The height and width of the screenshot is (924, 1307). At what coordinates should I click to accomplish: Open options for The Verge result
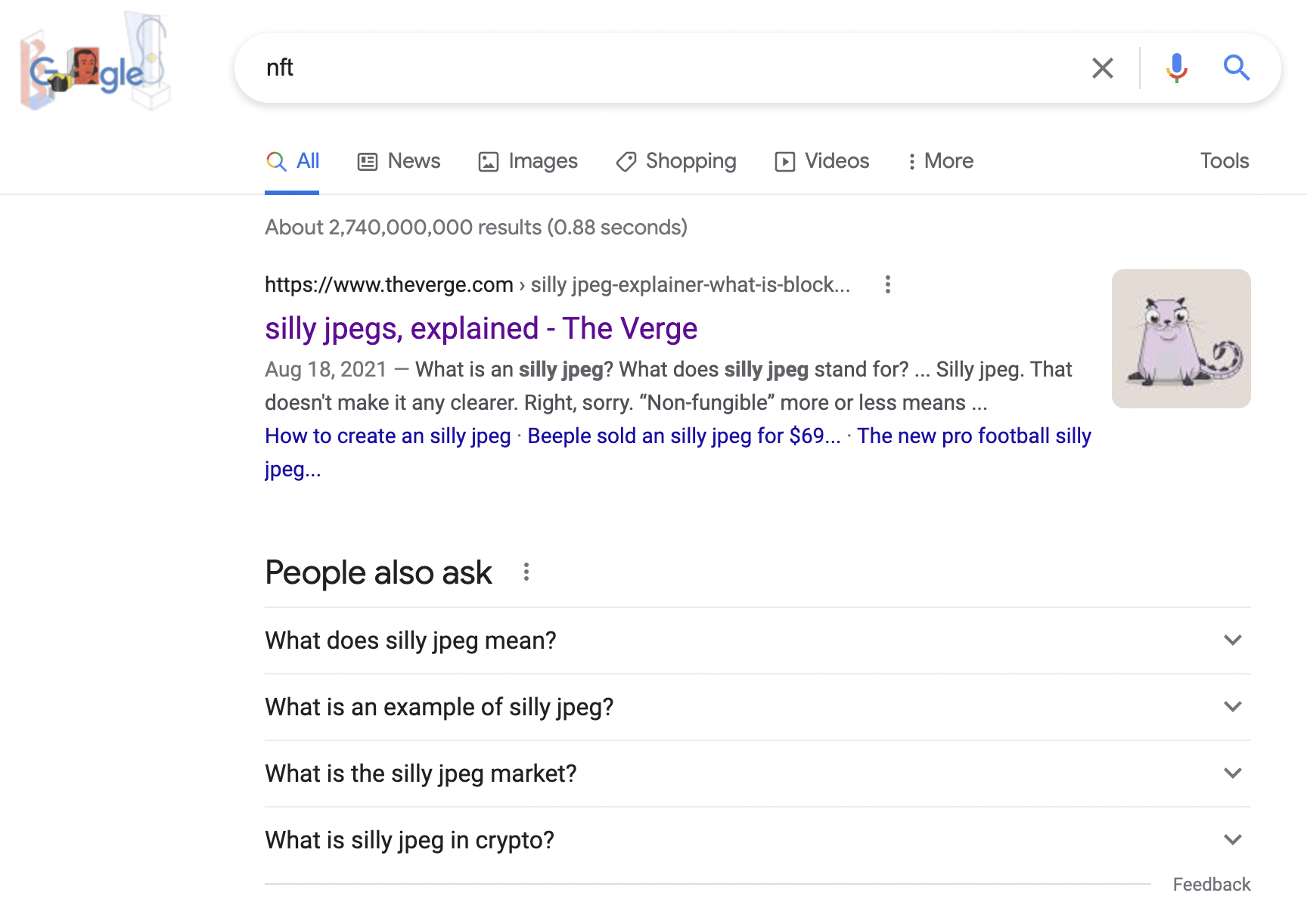pos(888,285)
